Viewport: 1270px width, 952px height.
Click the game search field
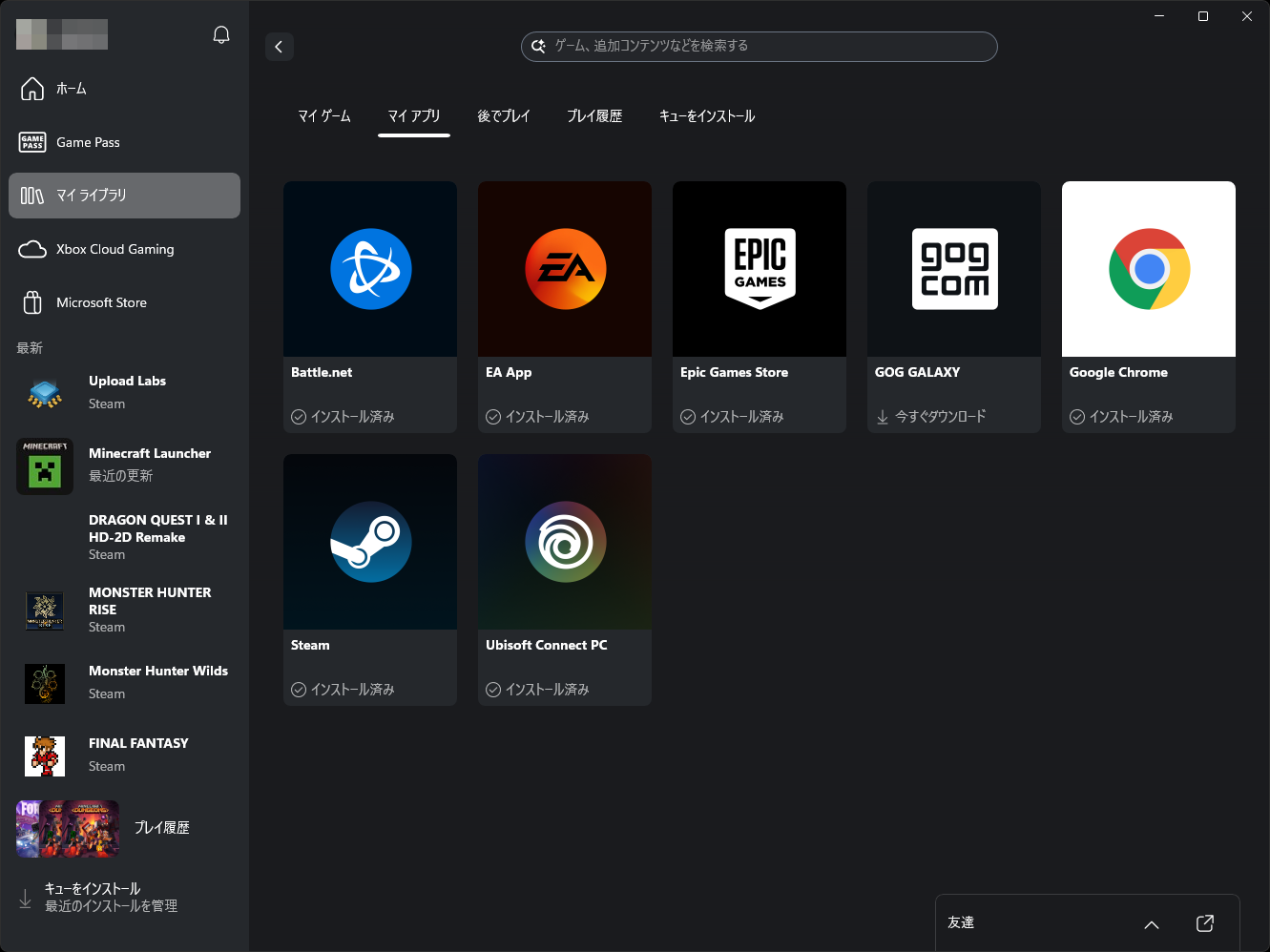[x=759, y=46]
